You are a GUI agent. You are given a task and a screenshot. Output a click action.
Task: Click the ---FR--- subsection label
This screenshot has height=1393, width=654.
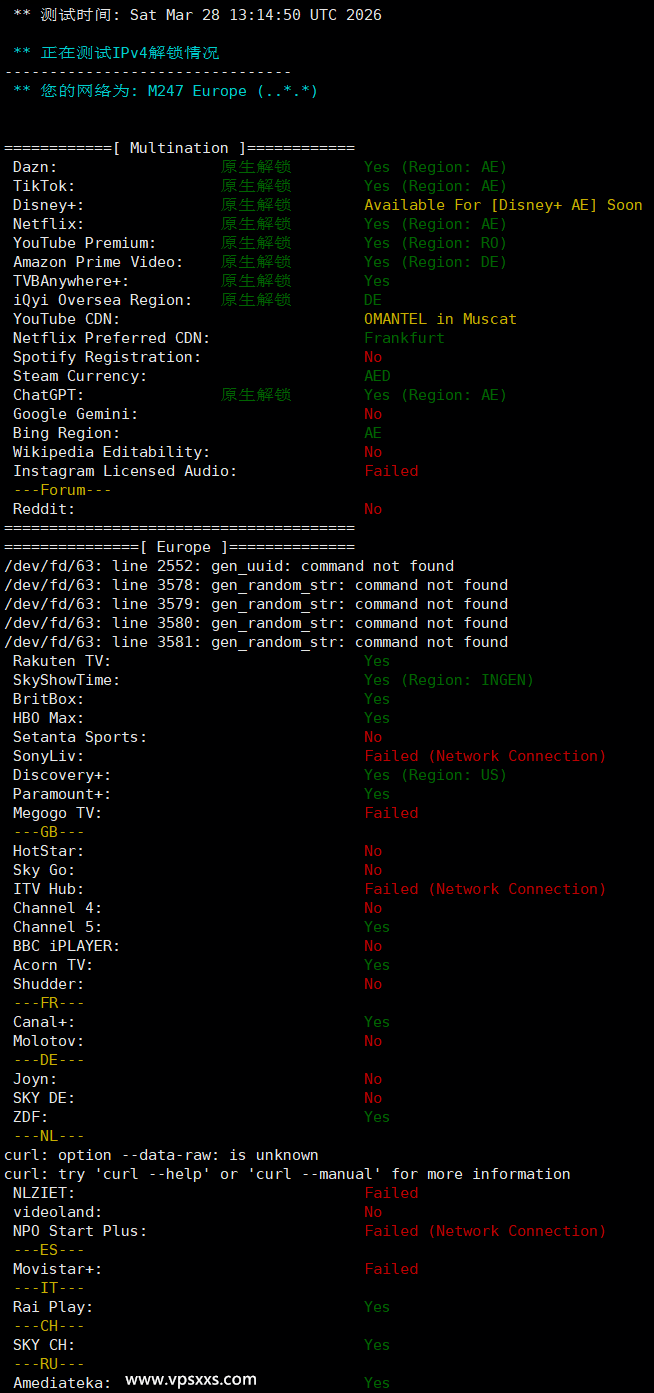(49, 1003)
